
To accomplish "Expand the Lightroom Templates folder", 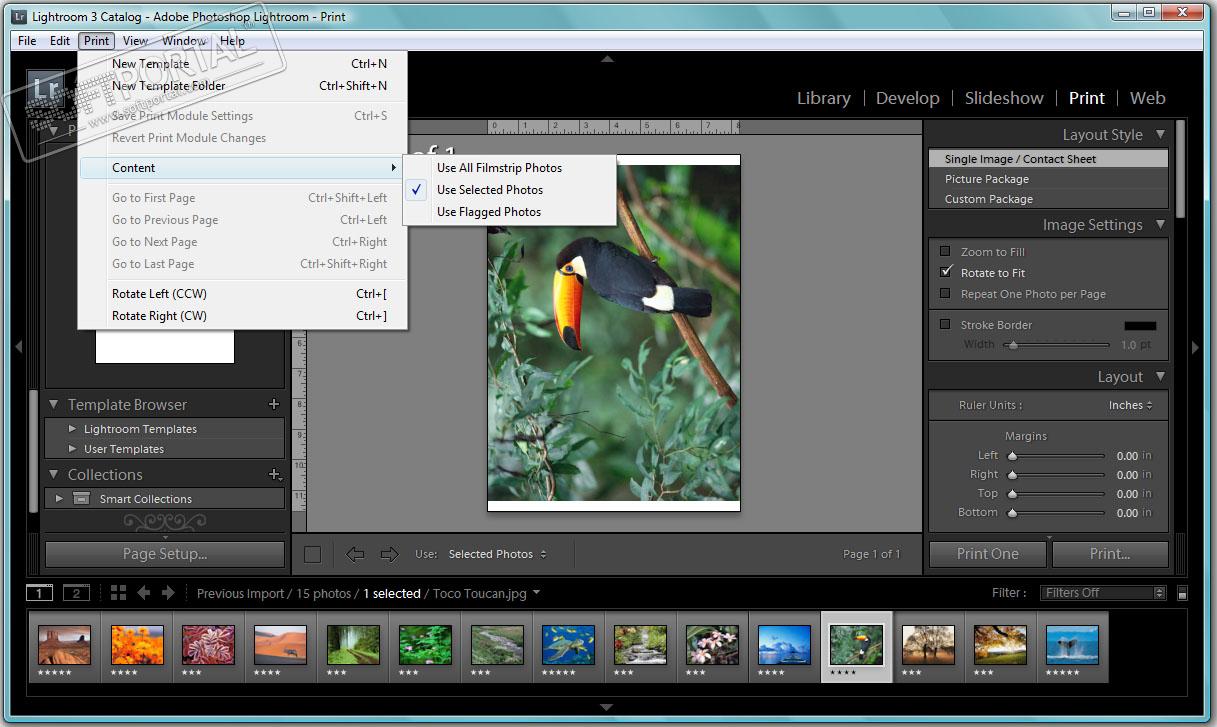I will [x=72, y=429].
